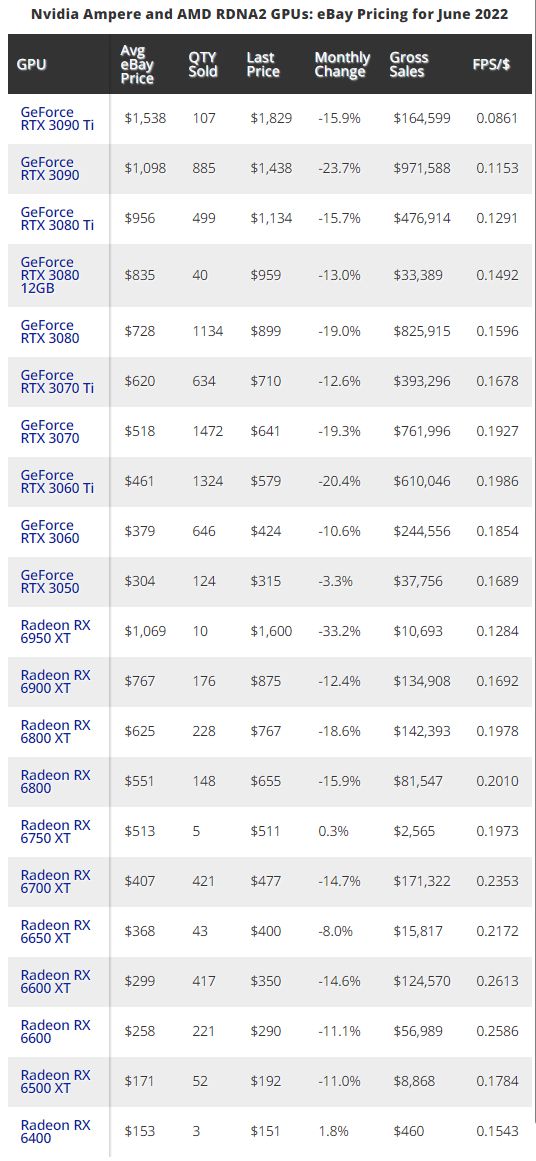Click the Monthly Change column header

tap(342, 64)
